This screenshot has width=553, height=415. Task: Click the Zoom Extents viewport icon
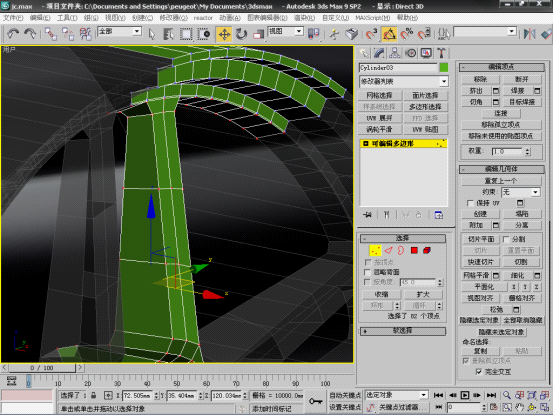(x=532, y=395)
